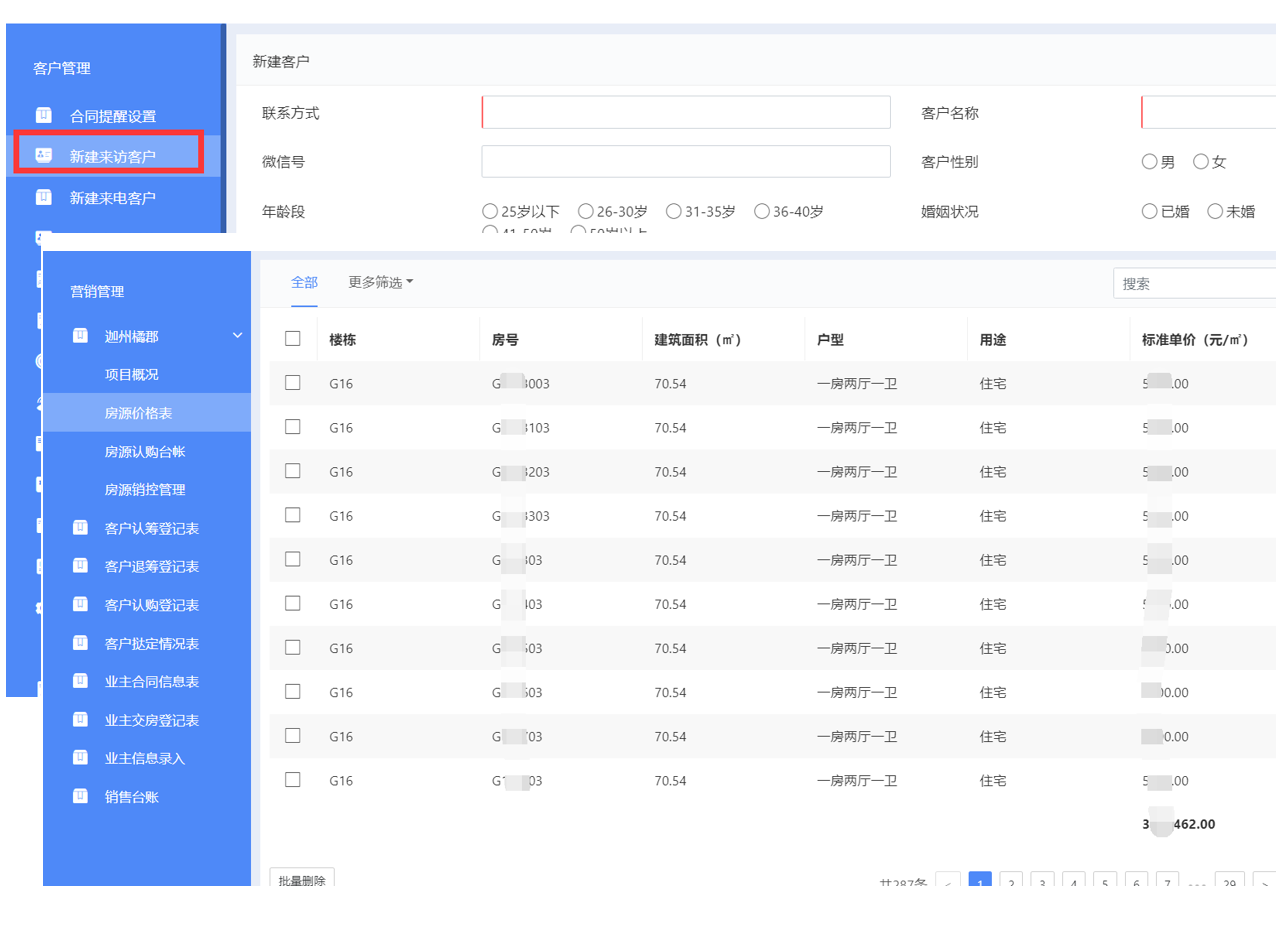This screenshot has width=1276, height=928.
Task: Click the 批量删除 button
Action: [302, 880]
